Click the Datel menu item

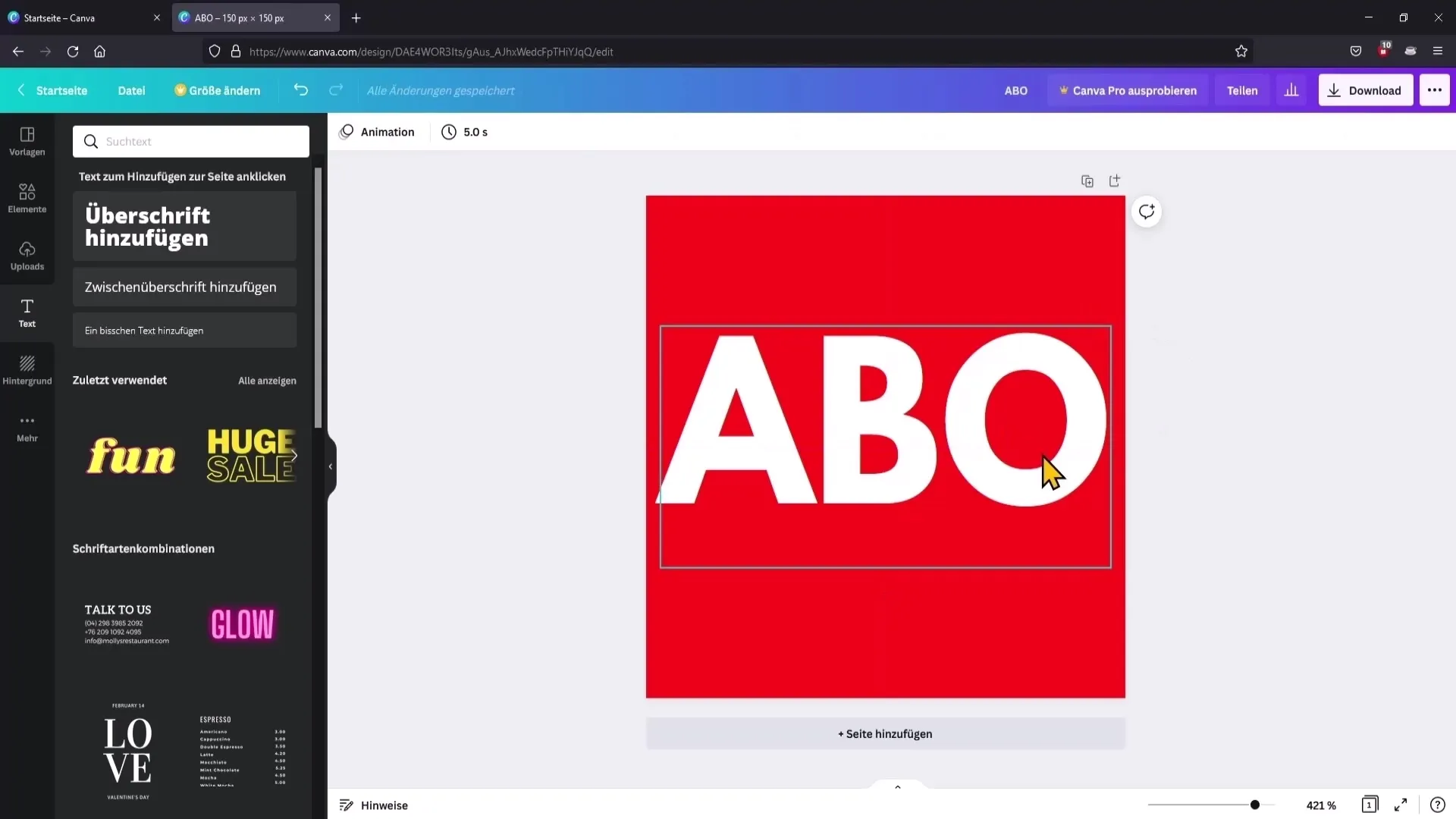132,90
